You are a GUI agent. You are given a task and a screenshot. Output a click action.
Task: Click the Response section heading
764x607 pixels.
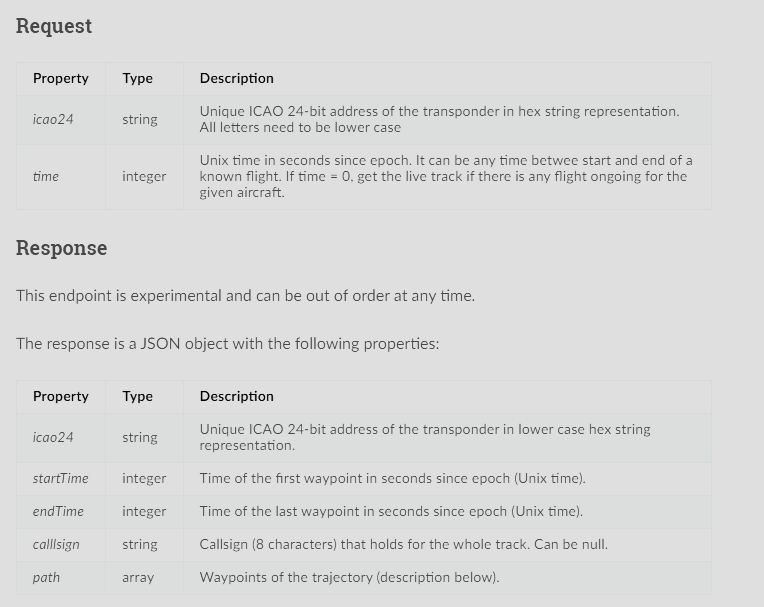(61, 249)
